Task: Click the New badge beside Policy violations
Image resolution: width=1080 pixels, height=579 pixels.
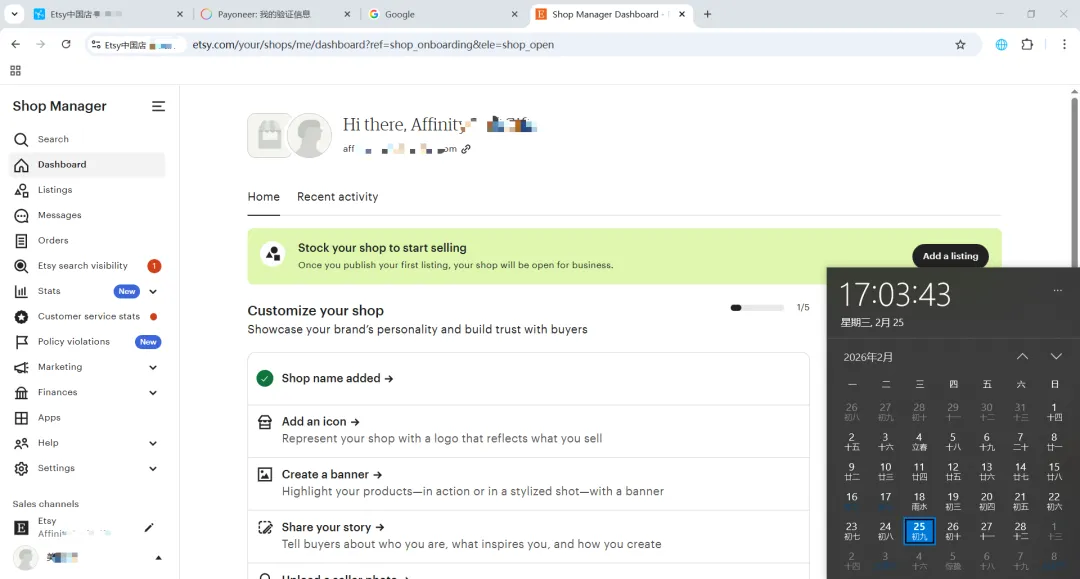Action: [x=148, y=342]
